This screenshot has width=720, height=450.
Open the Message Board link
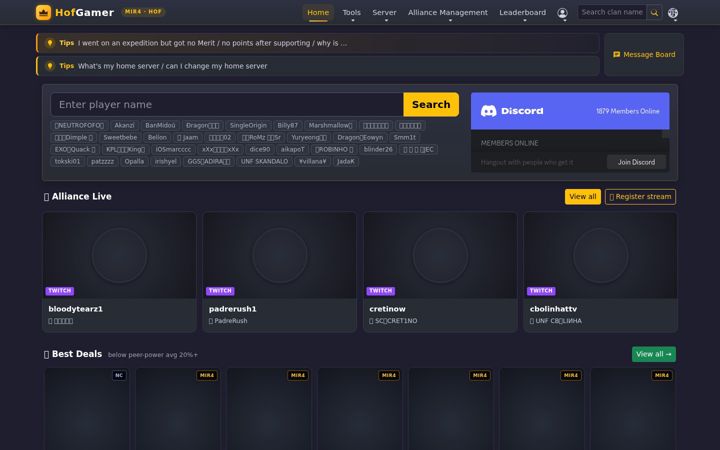(x=644, y=55)
